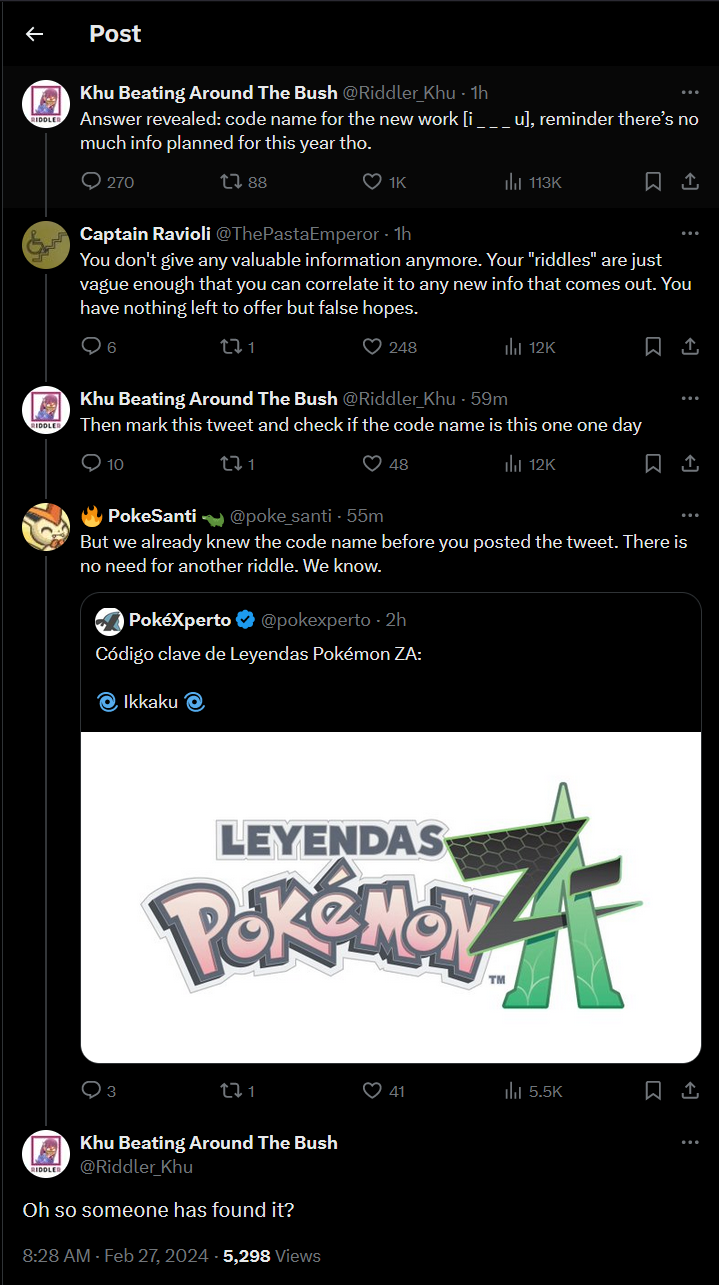Share the 'Answer revealed' post

coord(690,181)
